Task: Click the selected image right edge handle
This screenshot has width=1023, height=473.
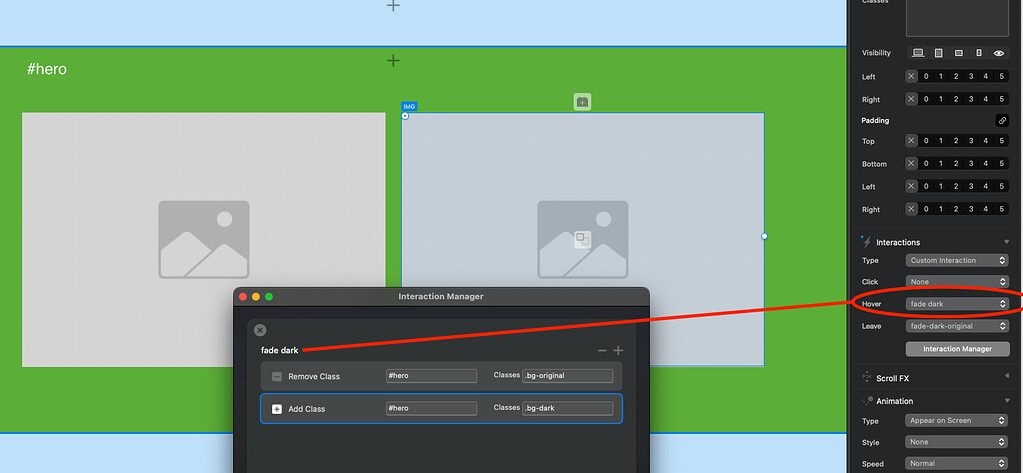Action: 764,236
